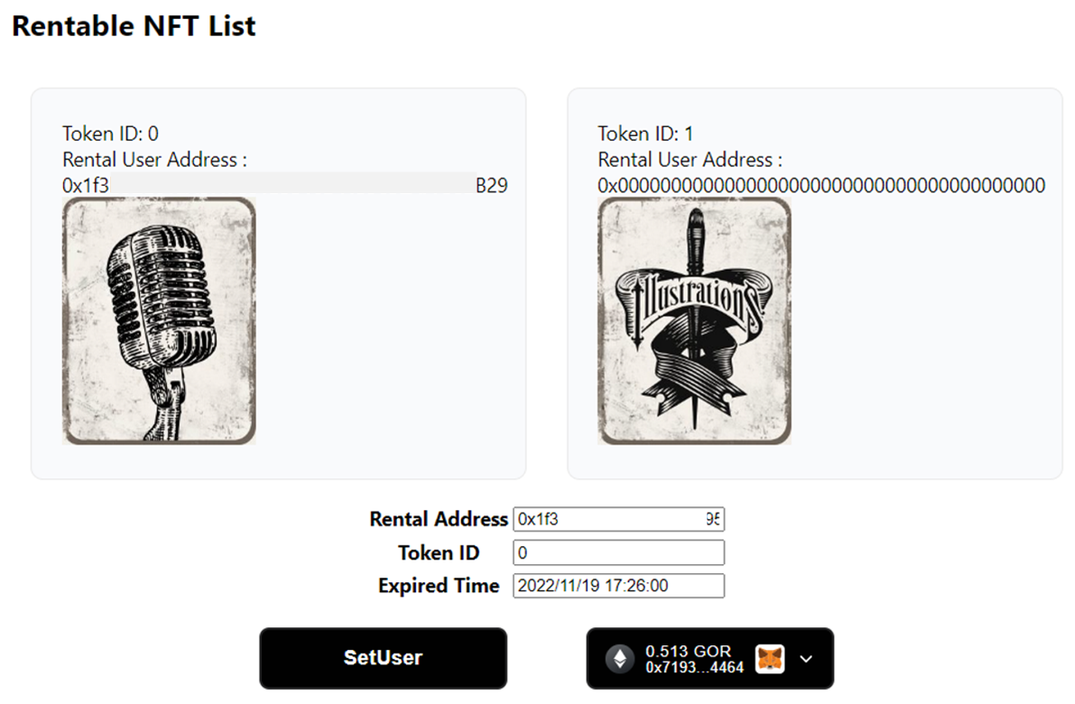Focus the Rental Address input field
The height and width of the screenshot is (704, 1075).
[x=618, y=519]
